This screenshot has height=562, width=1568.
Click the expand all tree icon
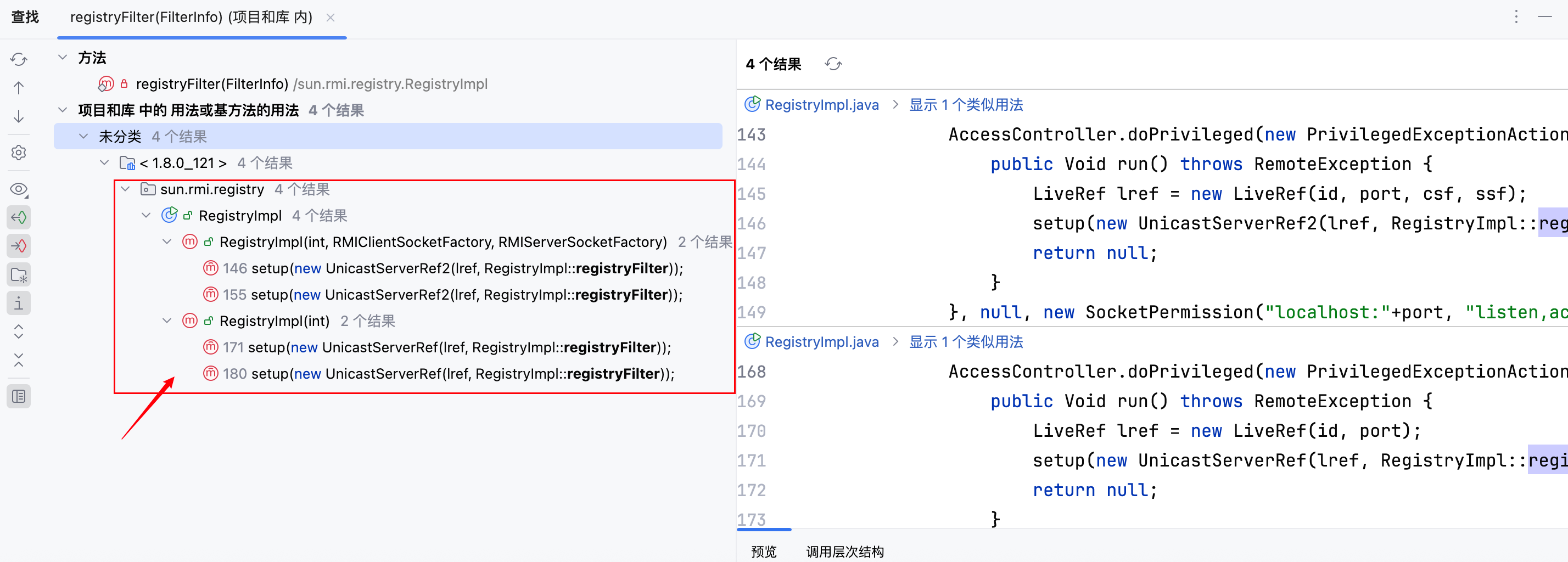[x=19, y=331]
